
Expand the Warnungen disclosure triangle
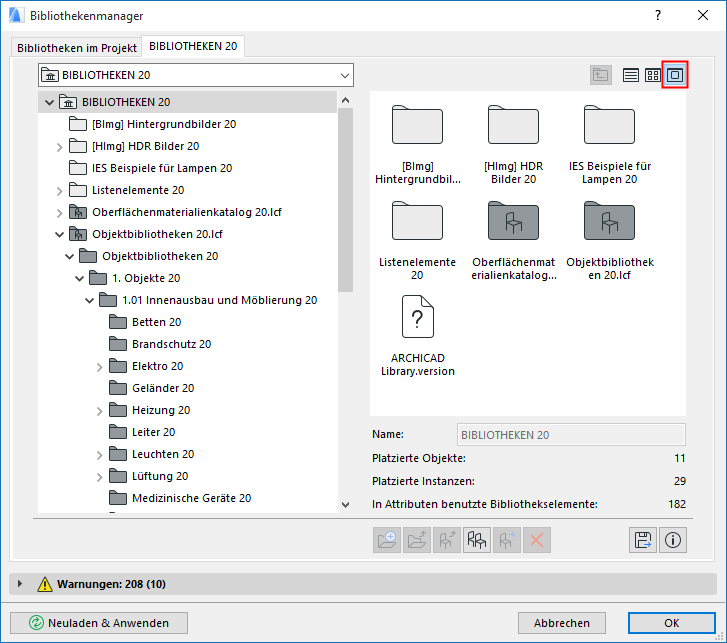tap(19, 584)
